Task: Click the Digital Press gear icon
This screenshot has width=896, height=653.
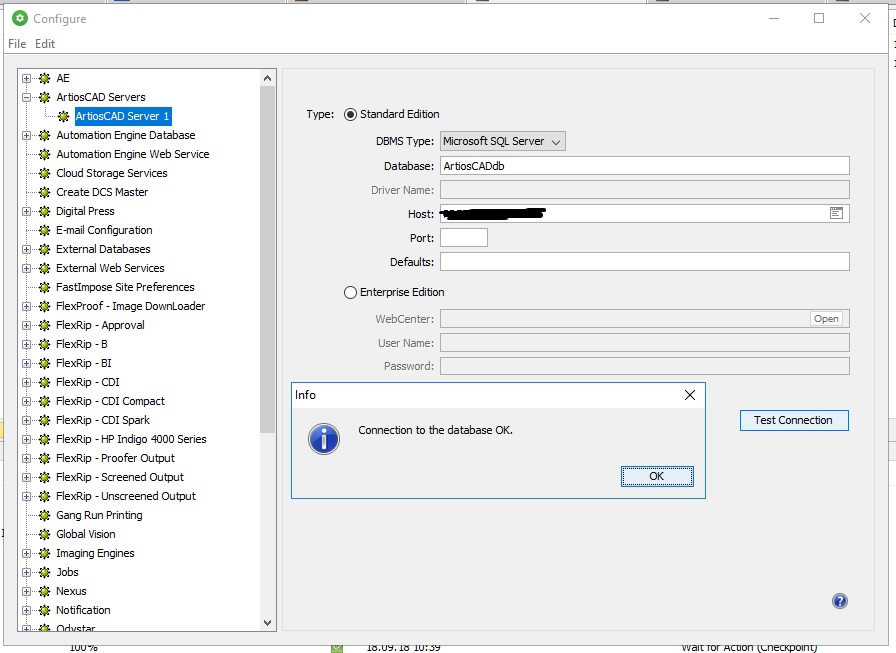Action: (45, 211)
